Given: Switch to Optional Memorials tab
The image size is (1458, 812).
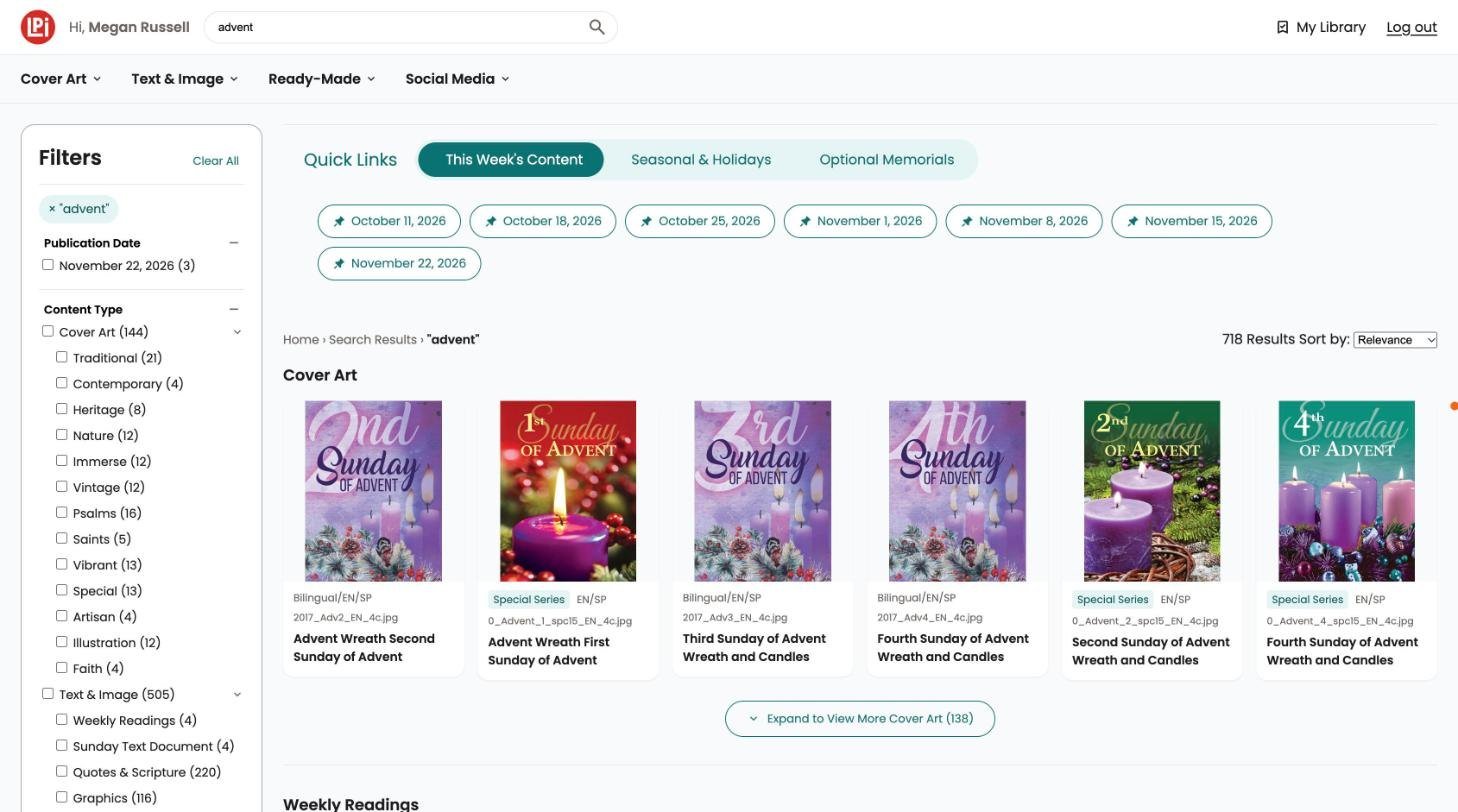Looking at the screenshot, I should click(887, 160).
